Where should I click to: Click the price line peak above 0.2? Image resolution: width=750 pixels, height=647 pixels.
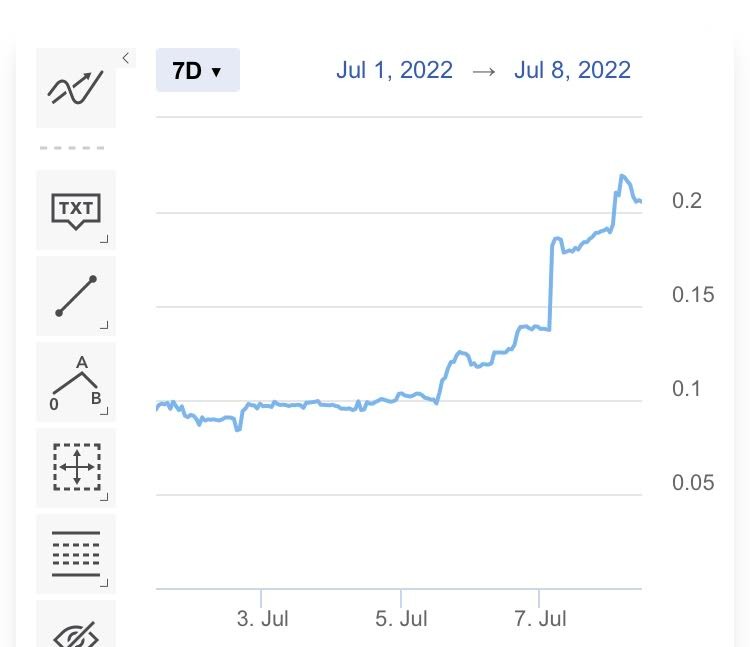coord(622,176)
